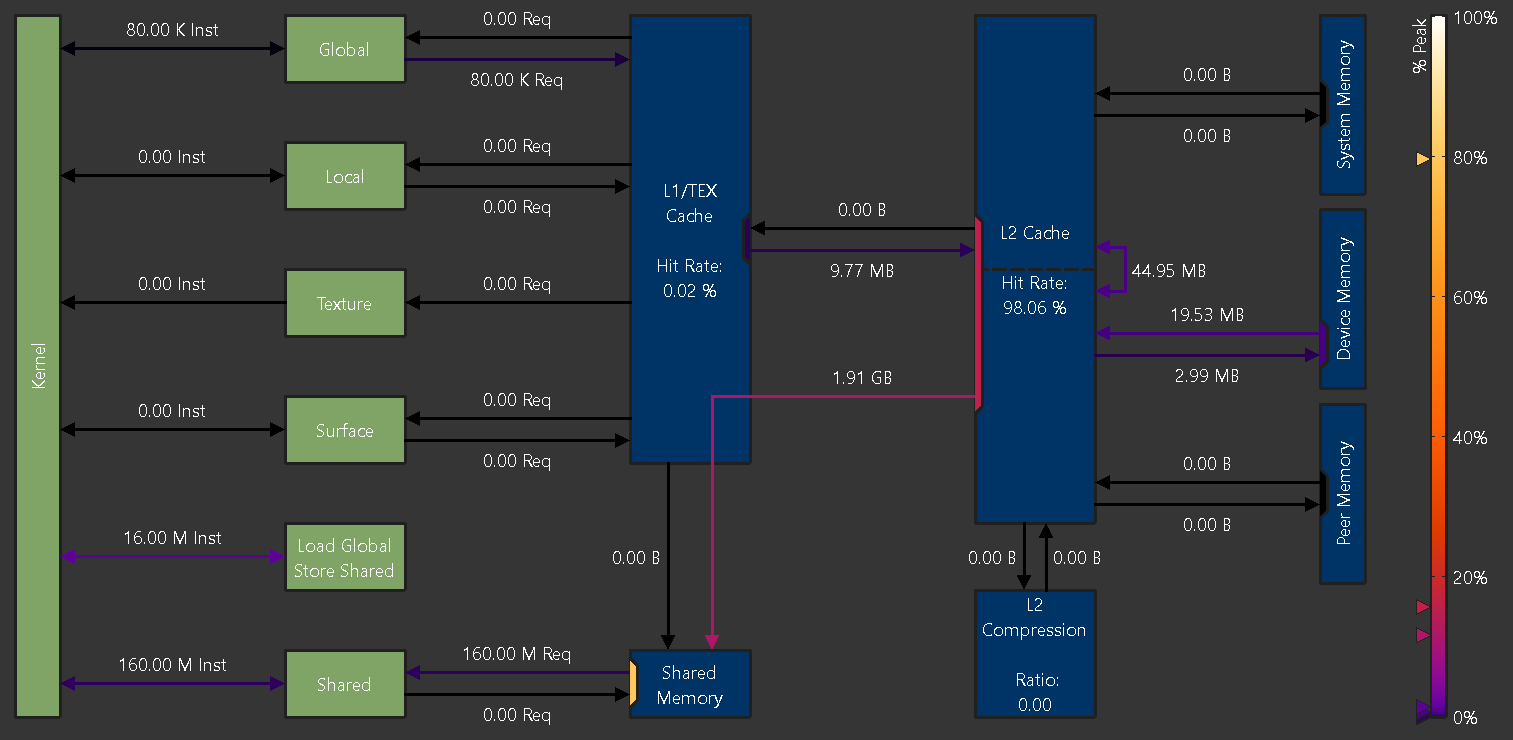Select the Device Memory node
The height and width of the screenshot is (740, 1513).
tap(1343, 298)
